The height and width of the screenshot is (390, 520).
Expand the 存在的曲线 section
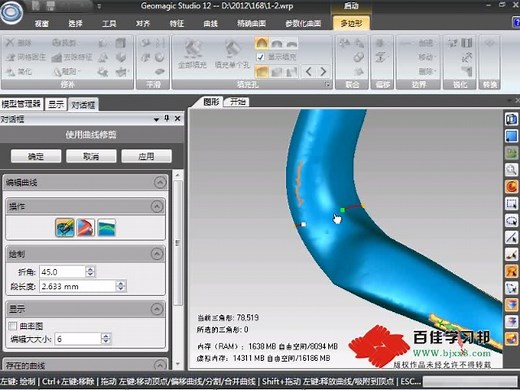coord(160,365)
